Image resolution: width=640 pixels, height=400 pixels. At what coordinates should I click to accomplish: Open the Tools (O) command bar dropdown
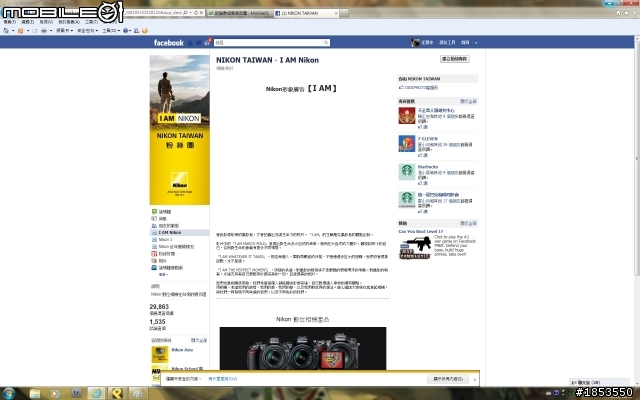(x=111, y=31)
